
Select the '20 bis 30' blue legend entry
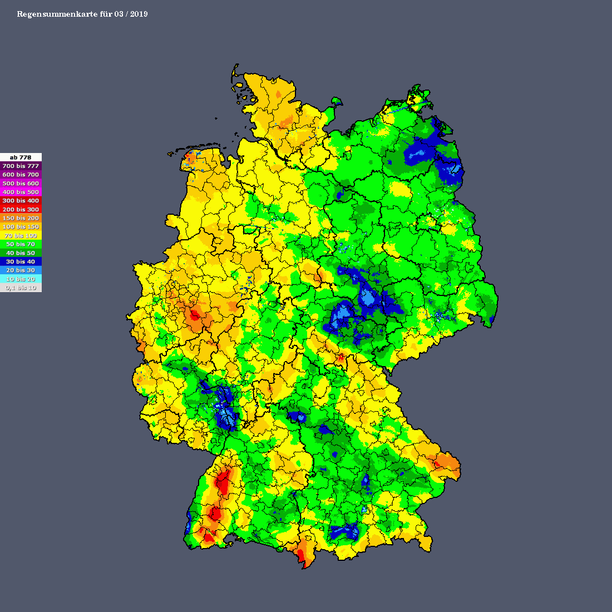(20, 270)
